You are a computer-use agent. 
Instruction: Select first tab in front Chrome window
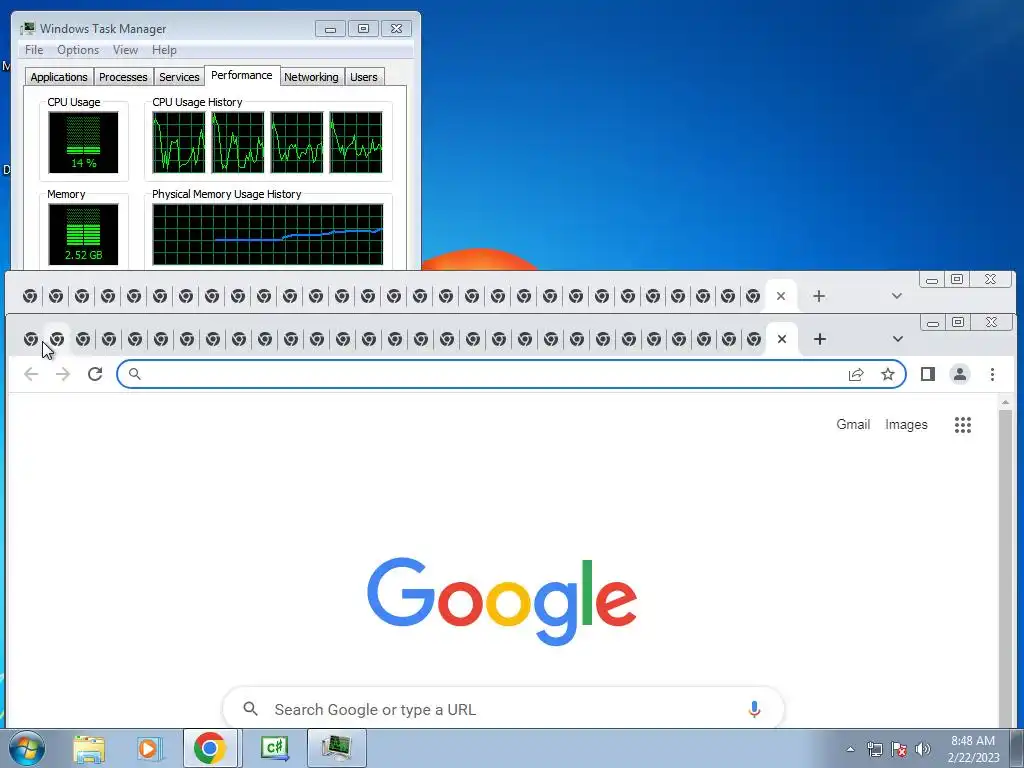coord(31,339)
